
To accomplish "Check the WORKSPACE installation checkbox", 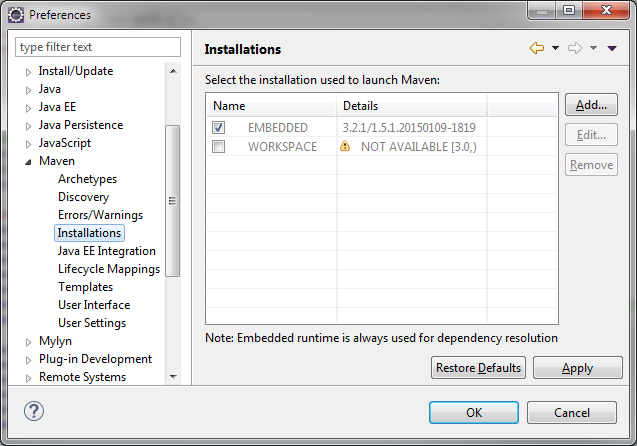I will point(219,146).
